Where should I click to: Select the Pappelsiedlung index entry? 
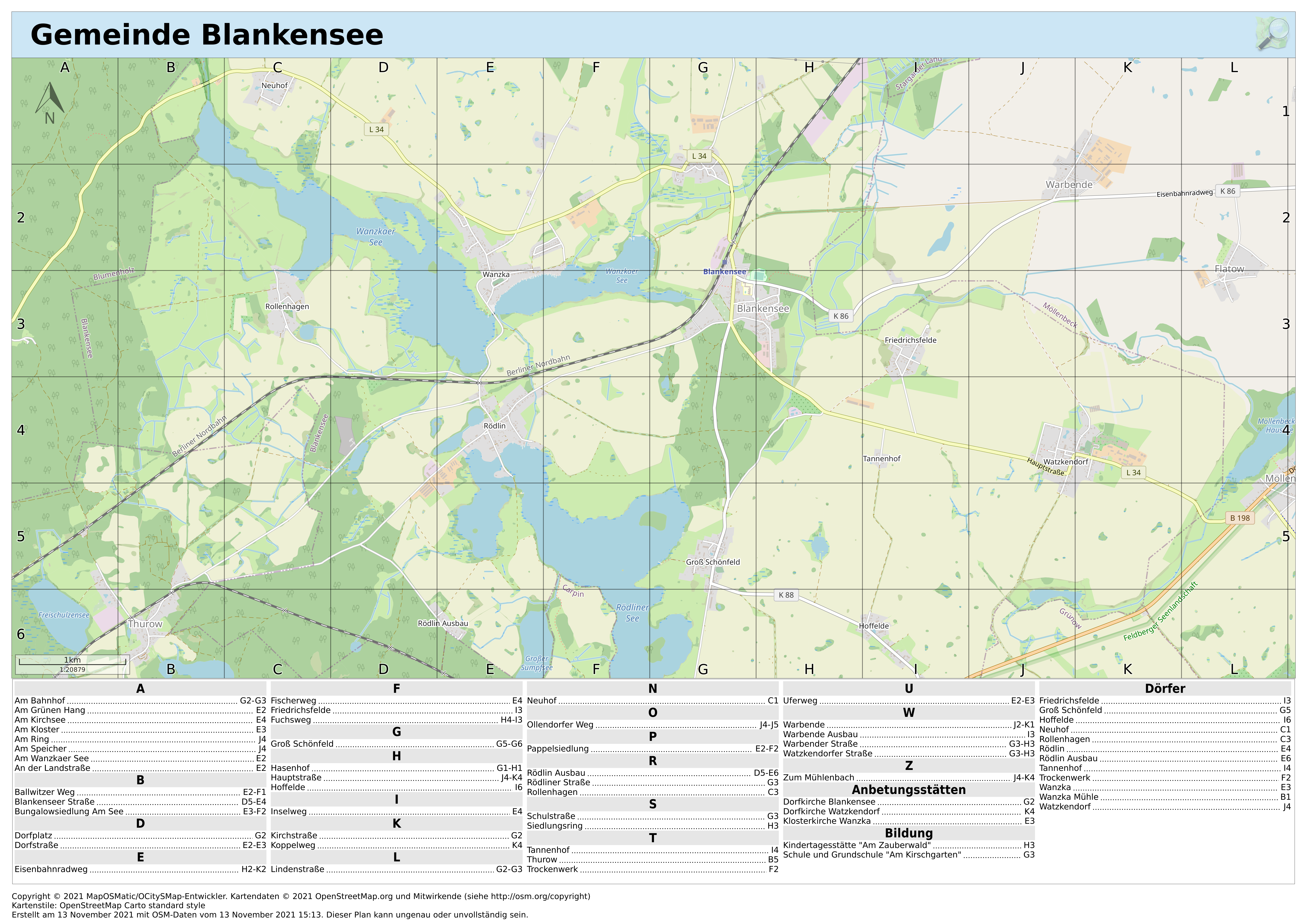pyautogui.click(x=558, y=749)
